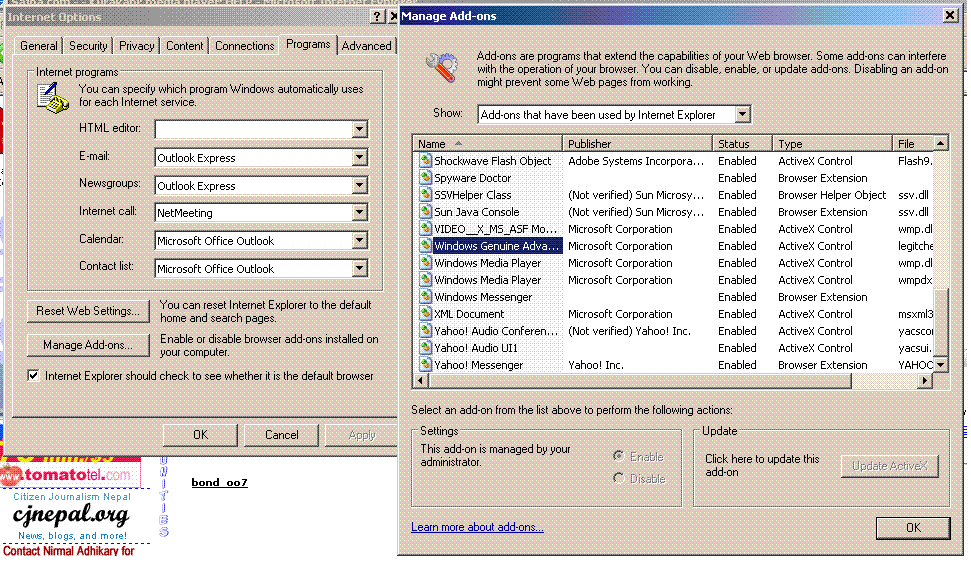Click the SSVHelper Class add-on icon

tap(425, 195)
